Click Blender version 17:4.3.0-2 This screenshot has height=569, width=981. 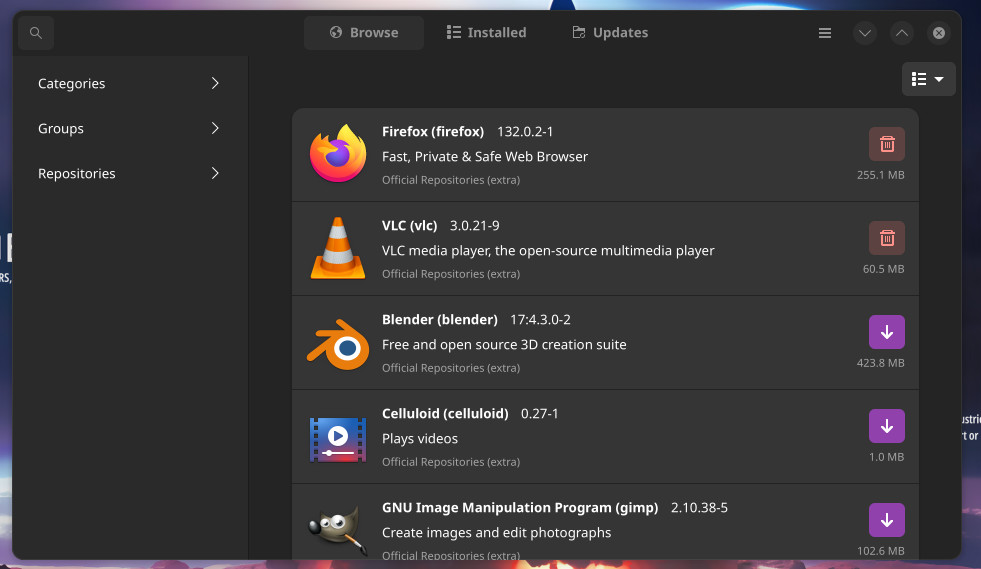tap(540, 319)
